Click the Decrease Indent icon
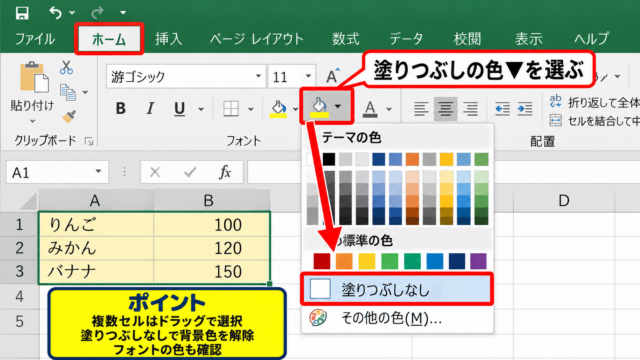The width and height of the screenshot is (640, 360). point(502,109)
